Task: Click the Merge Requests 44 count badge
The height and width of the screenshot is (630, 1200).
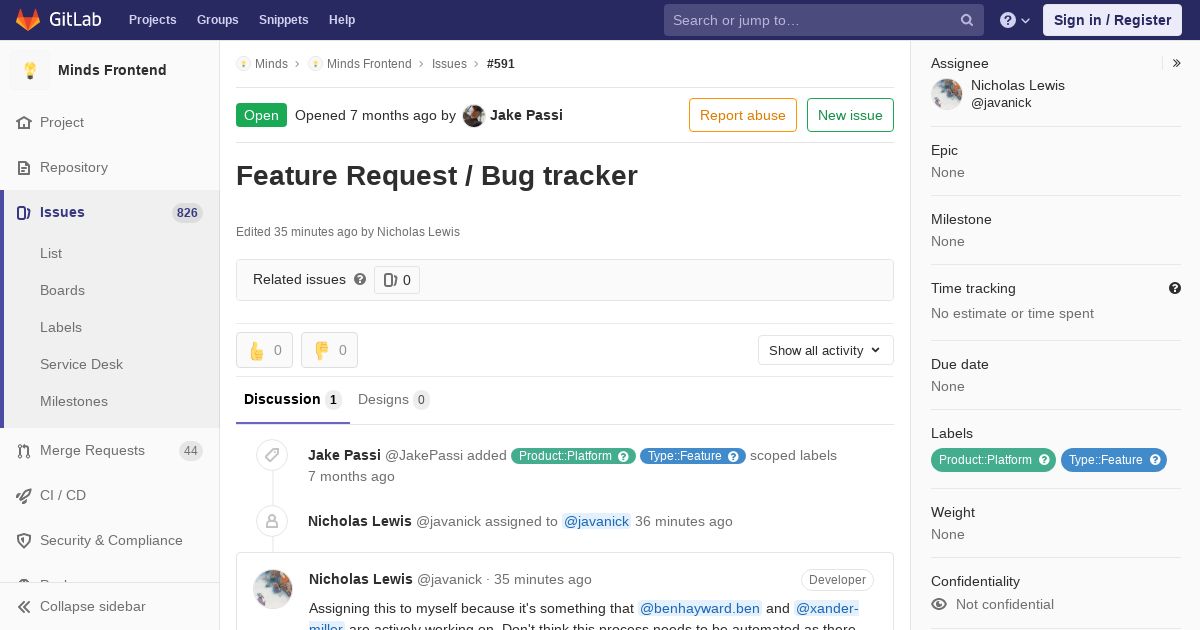Action: point(190,451)
